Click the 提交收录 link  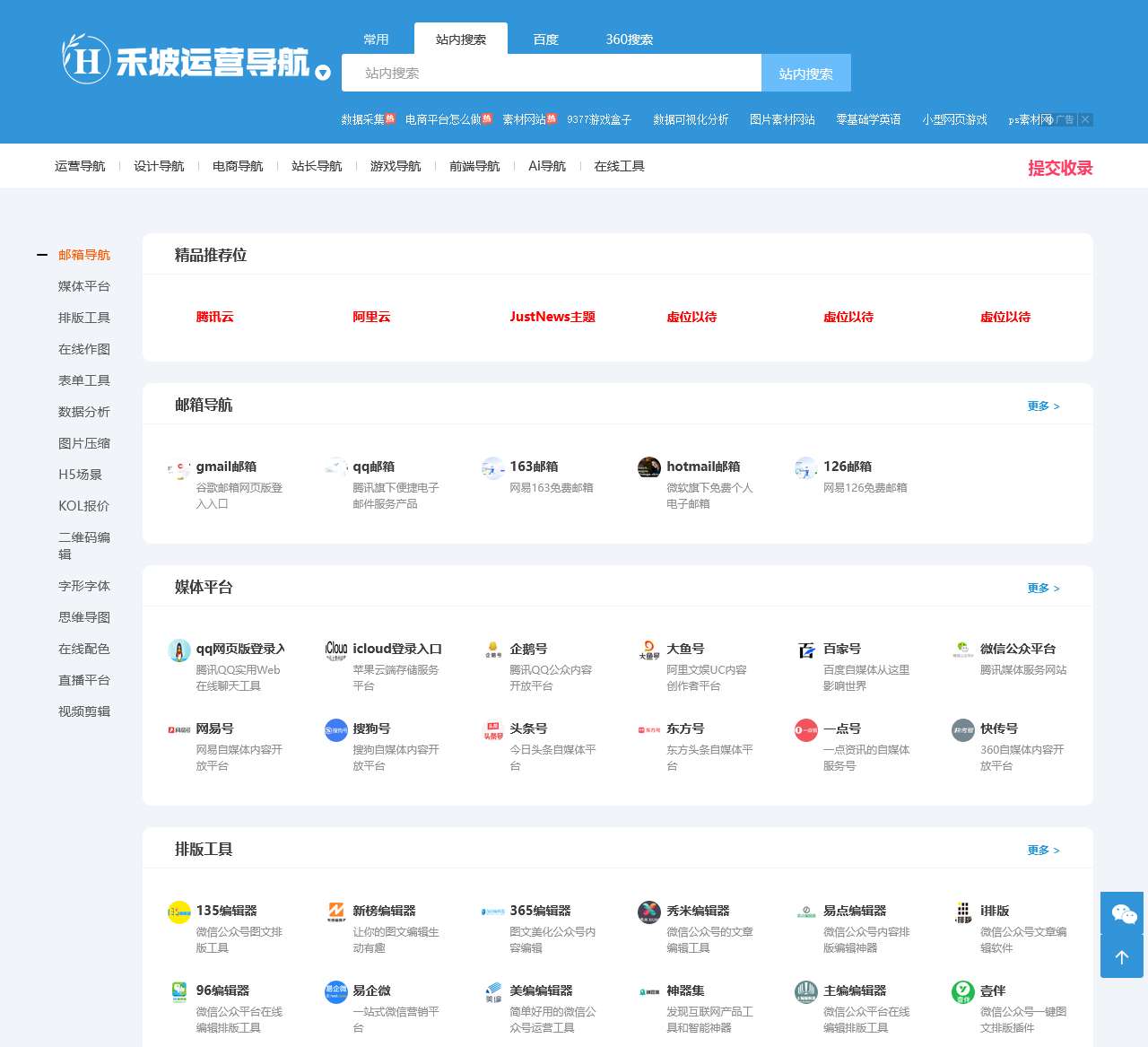tap(1060, 168)
